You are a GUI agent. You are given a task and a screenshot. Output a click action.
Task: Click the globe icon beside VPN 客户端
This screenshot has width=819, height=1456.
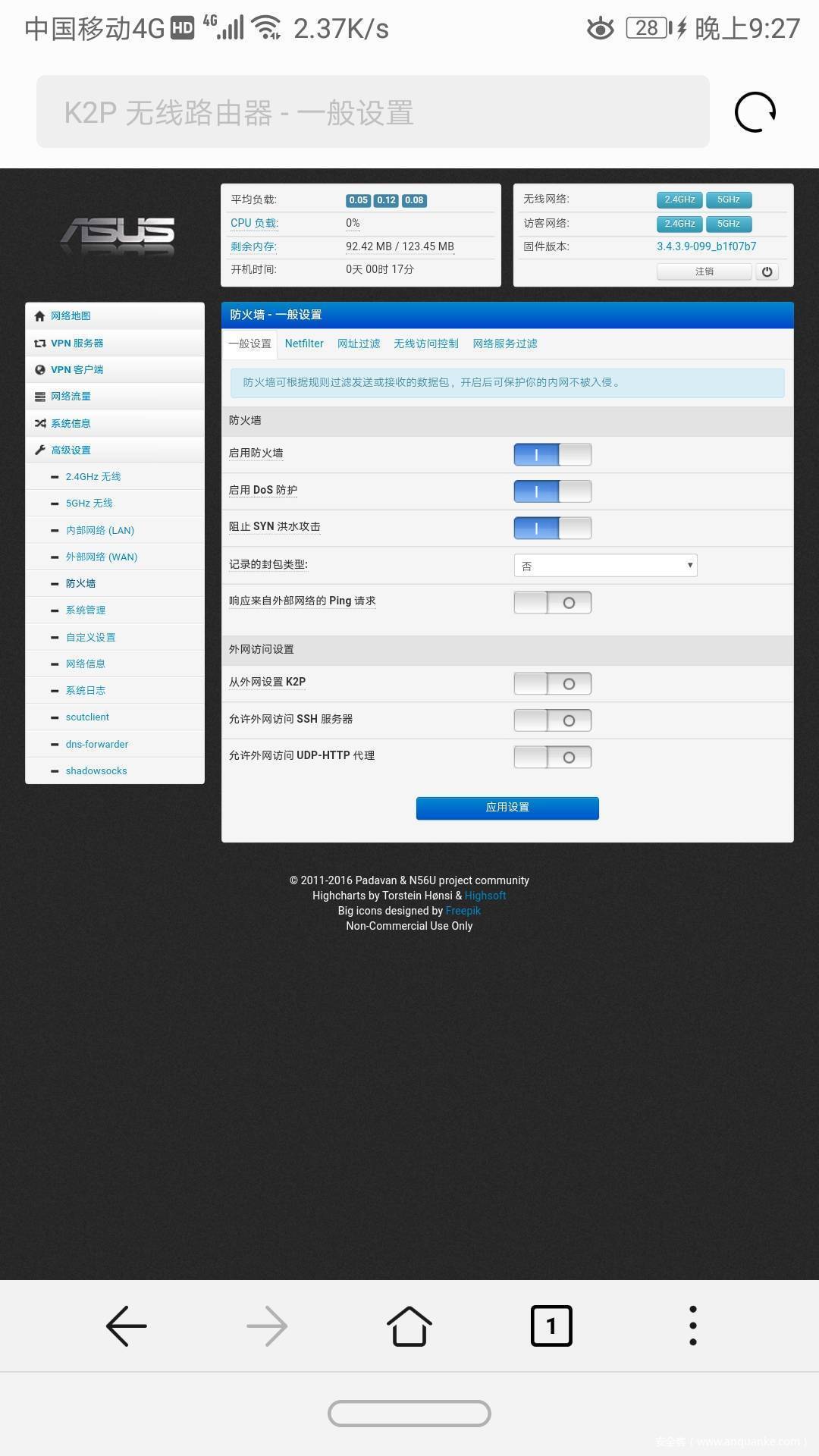point(39,369)
